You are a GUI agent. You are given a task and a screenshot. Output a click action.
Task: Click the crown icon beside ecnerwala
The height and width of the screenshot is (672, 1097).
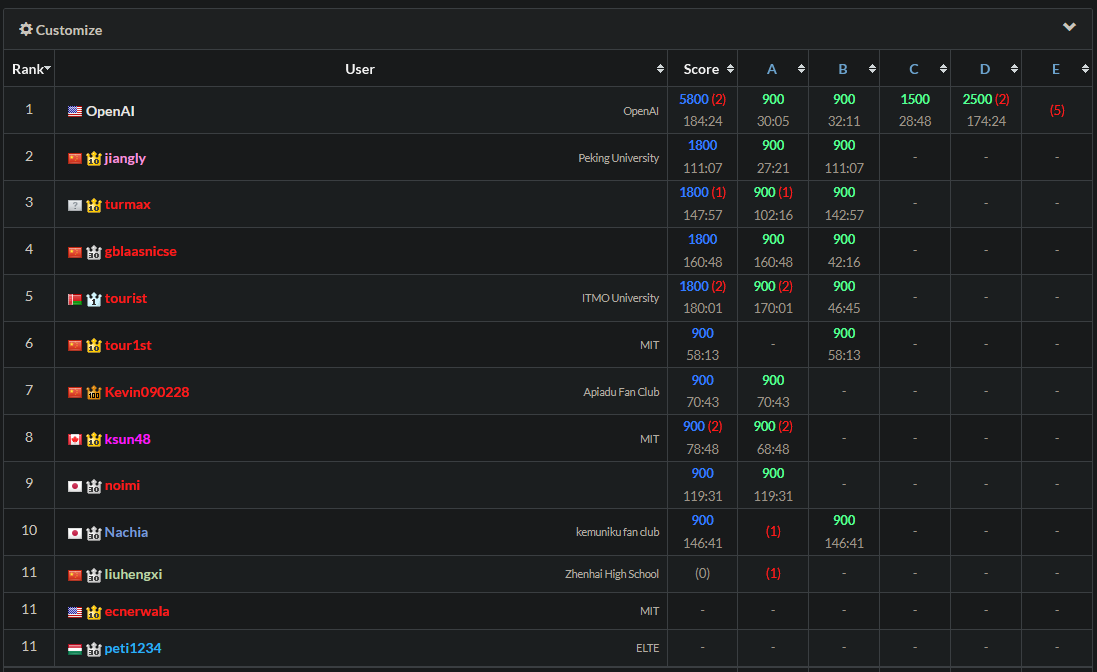(94, 612)
